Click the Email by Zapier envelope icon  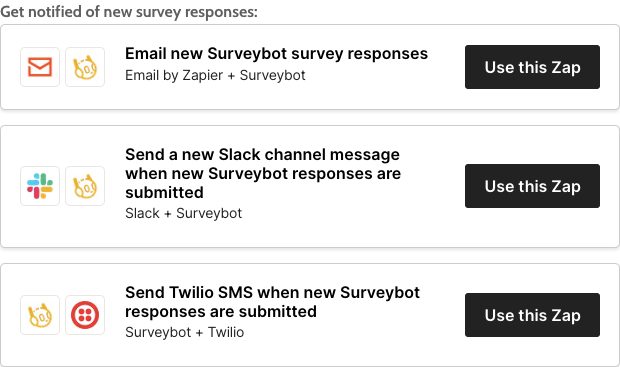[x=40, y=67]
